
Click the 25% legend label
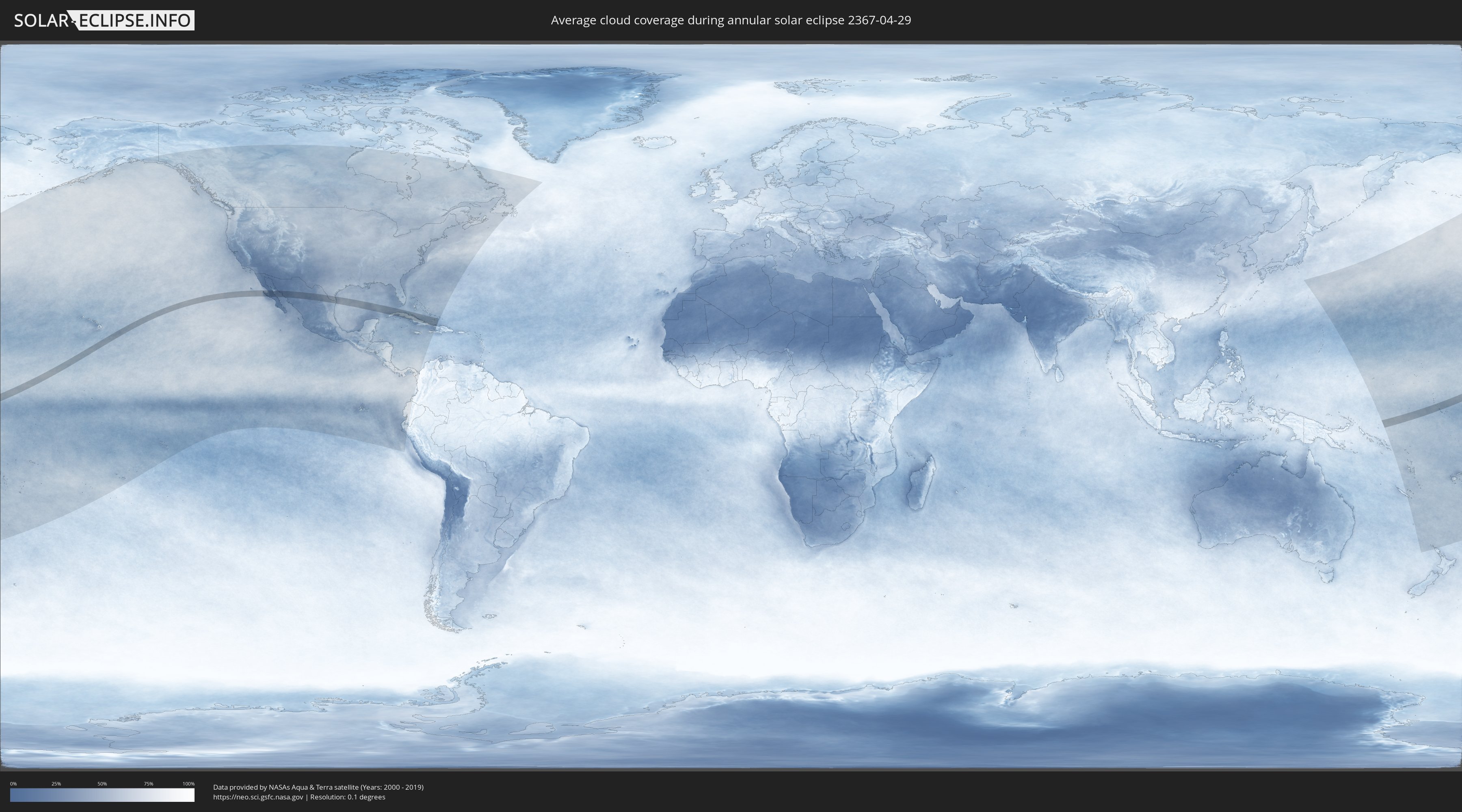pos(56,784)
